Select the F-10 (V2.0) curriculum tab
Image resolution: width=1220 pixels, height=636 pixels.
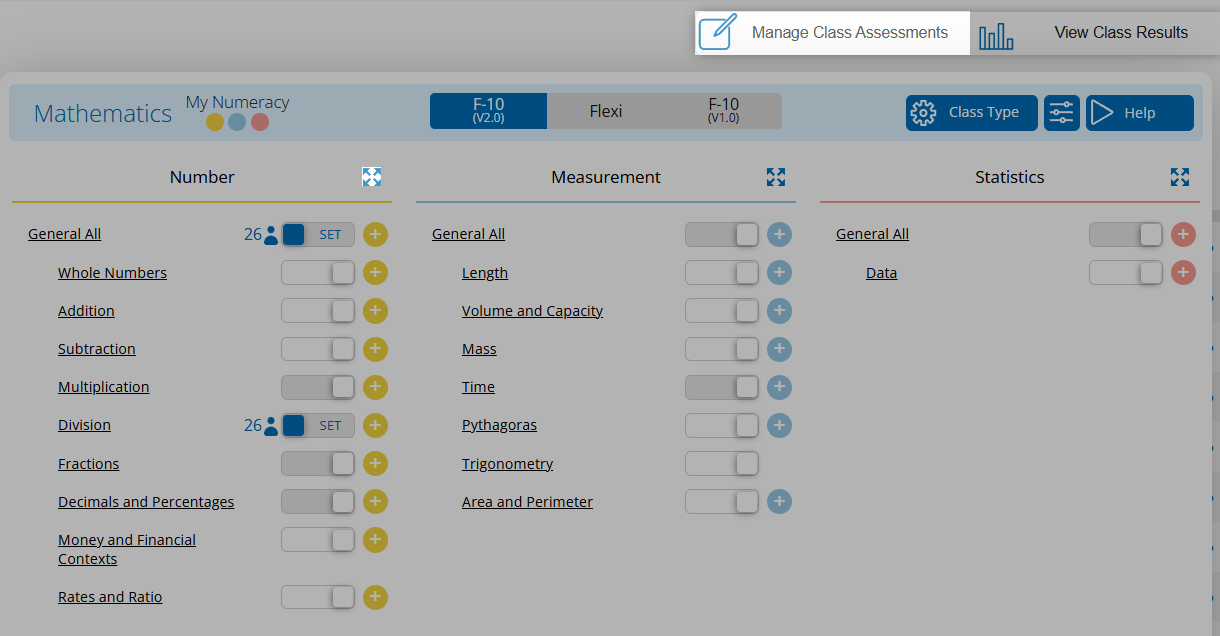pos(488,111)
